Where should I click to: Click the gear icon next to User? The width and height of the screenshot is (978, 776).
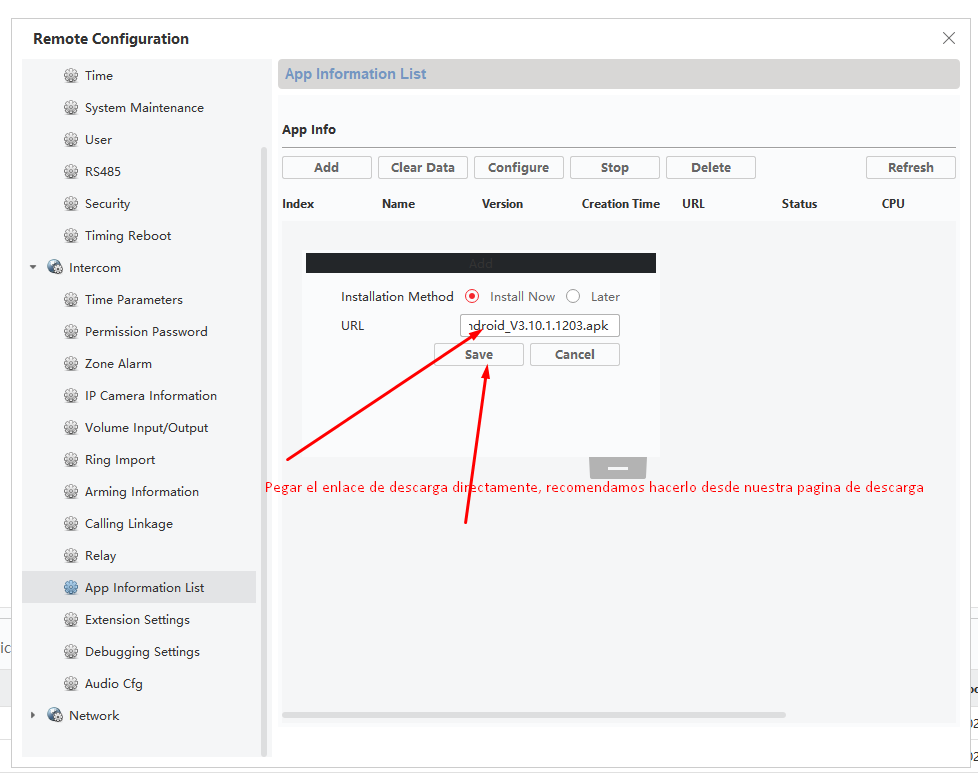click(71, 140)
